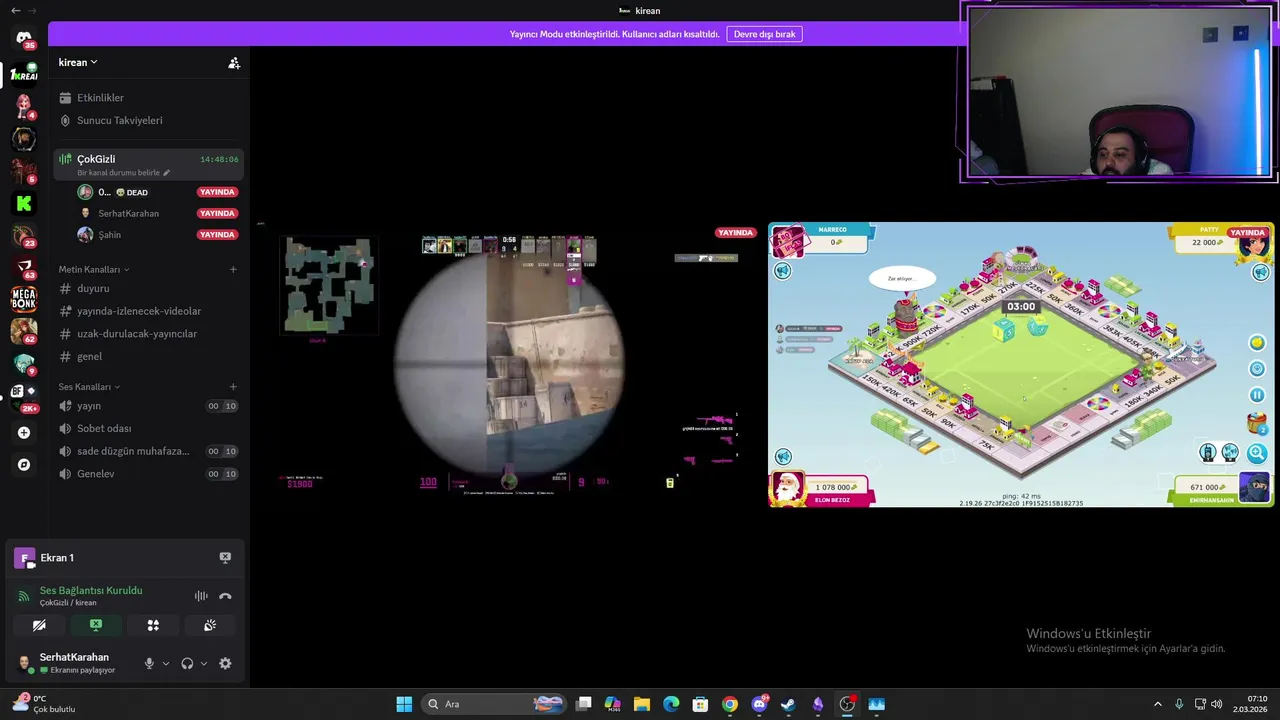Show hidden system tray icons chevron
Viewport: 1280px width, 720px height.
1158,704
